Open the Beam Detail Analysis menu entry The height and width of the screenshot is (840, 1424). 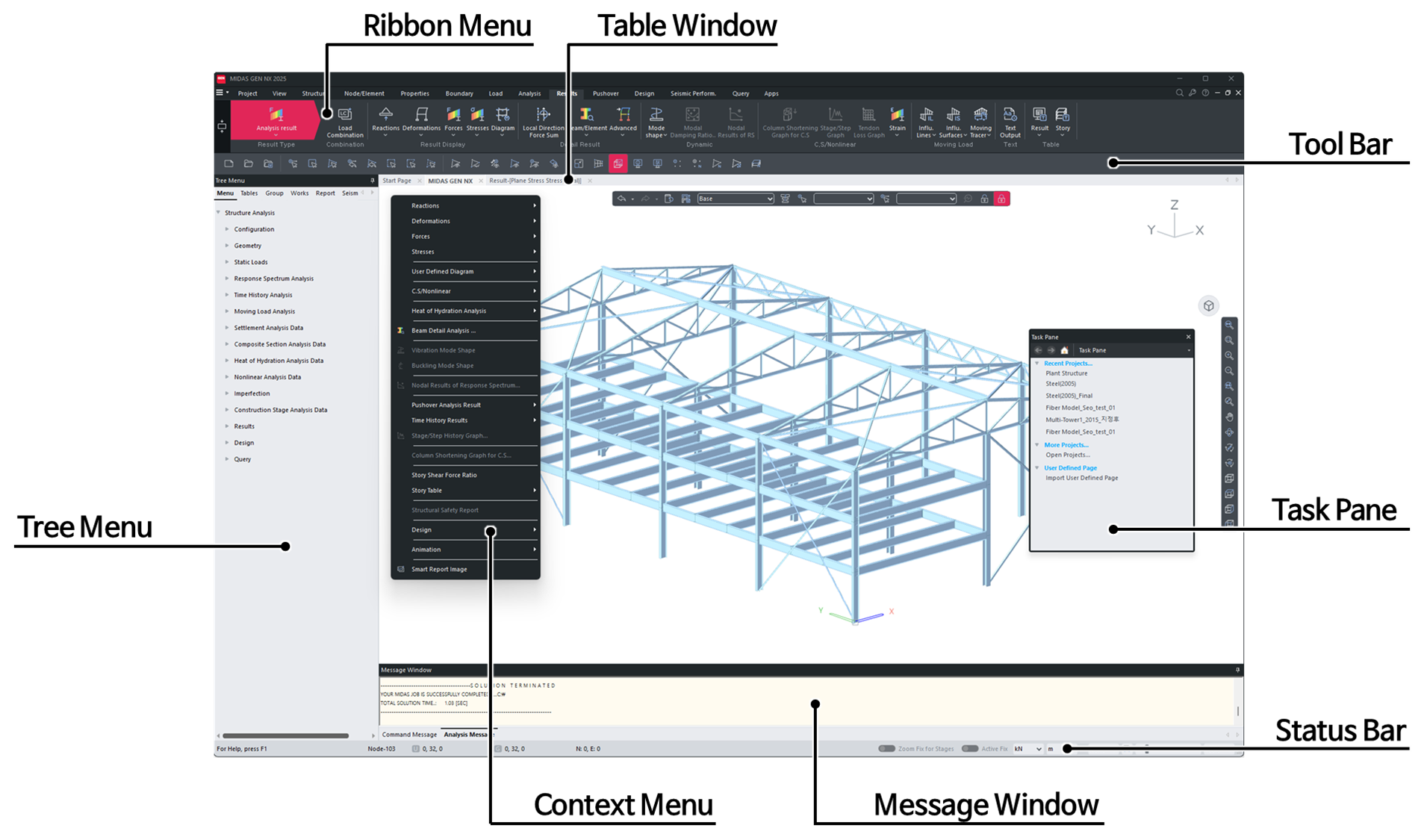click(445, 330)
